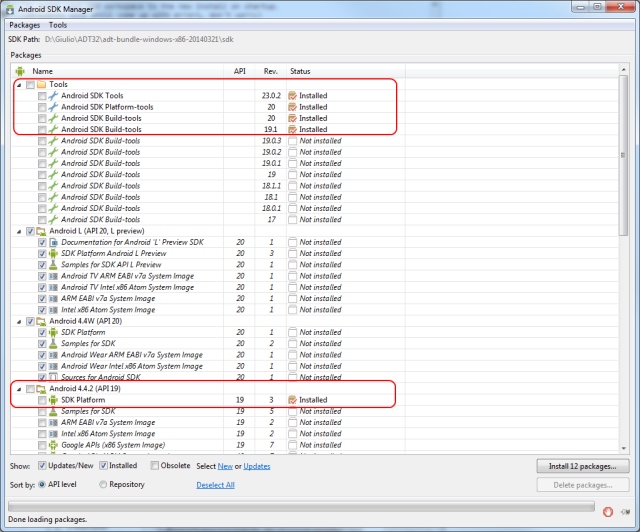Click the Documentation for Android 'L' Preview icon

[x=53, y=243]
